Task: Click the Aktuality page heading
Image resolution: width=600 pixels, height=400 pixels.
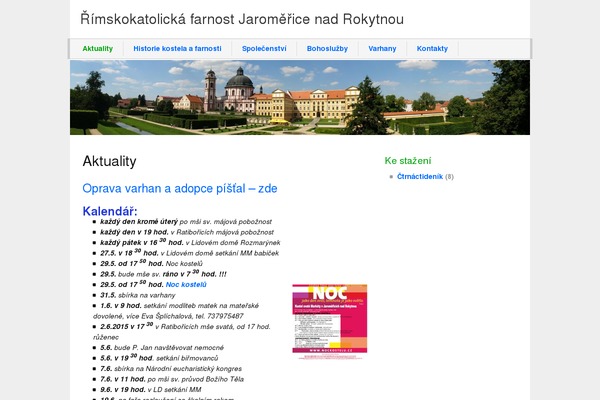Action: [109, 161]
